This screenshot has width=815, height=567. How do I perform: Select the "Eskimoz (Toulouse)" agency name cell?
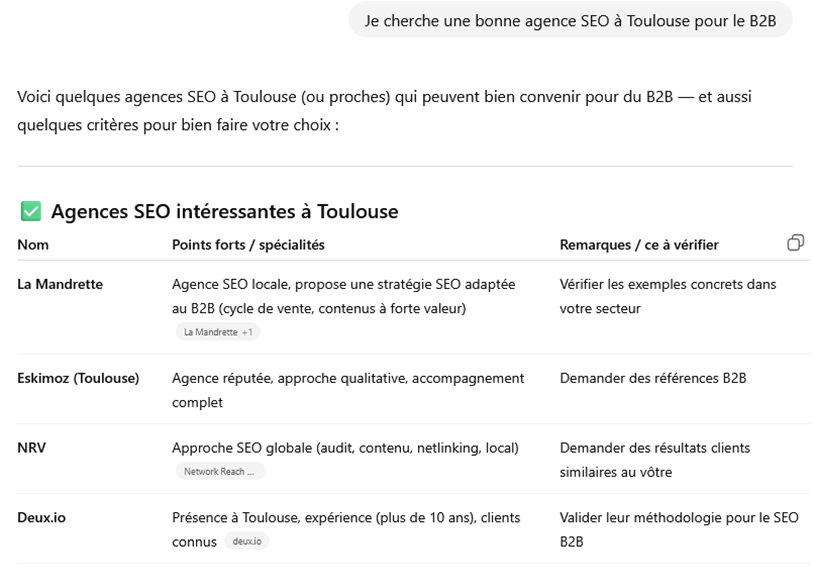pyautogui.click(x=78, y=378)
